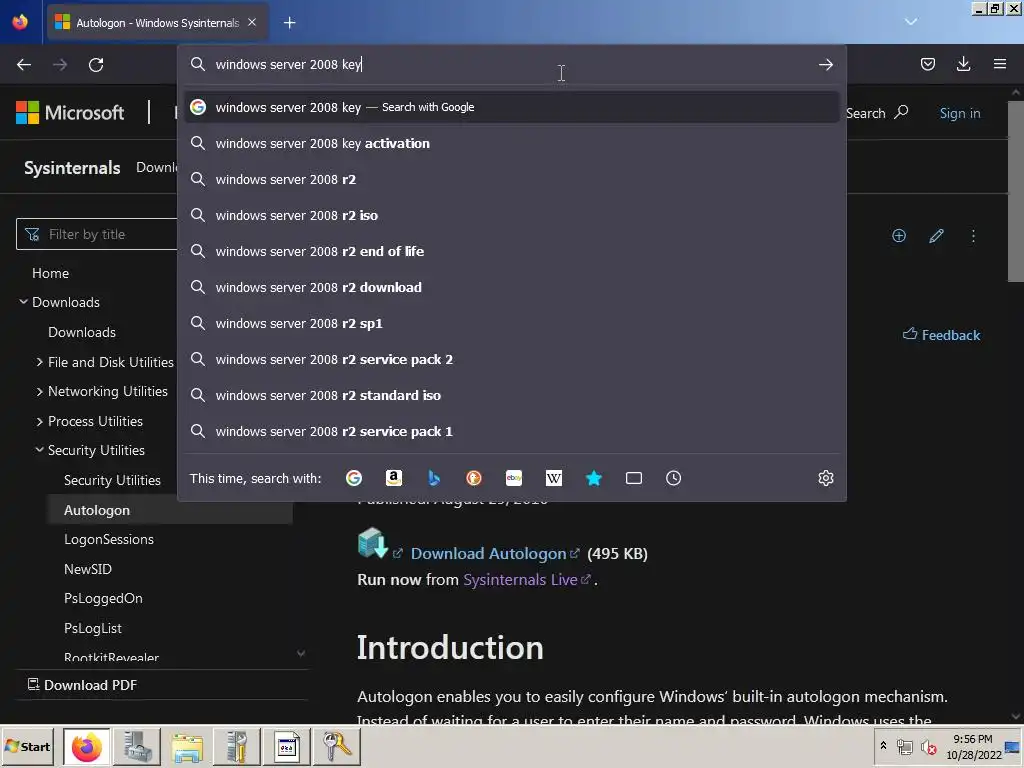Open LogonSessions in the sidebar

click(x=109, y=539)
